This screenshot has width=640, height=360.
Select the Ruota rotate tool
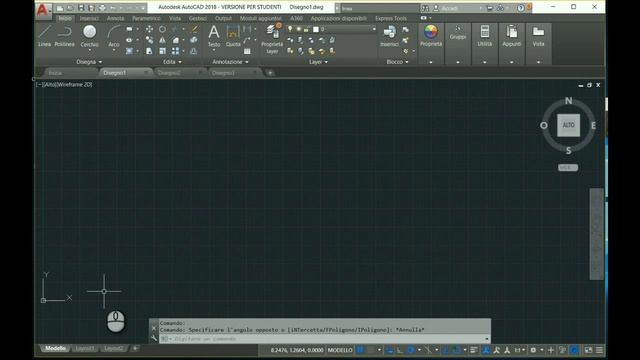click(162, 29)
